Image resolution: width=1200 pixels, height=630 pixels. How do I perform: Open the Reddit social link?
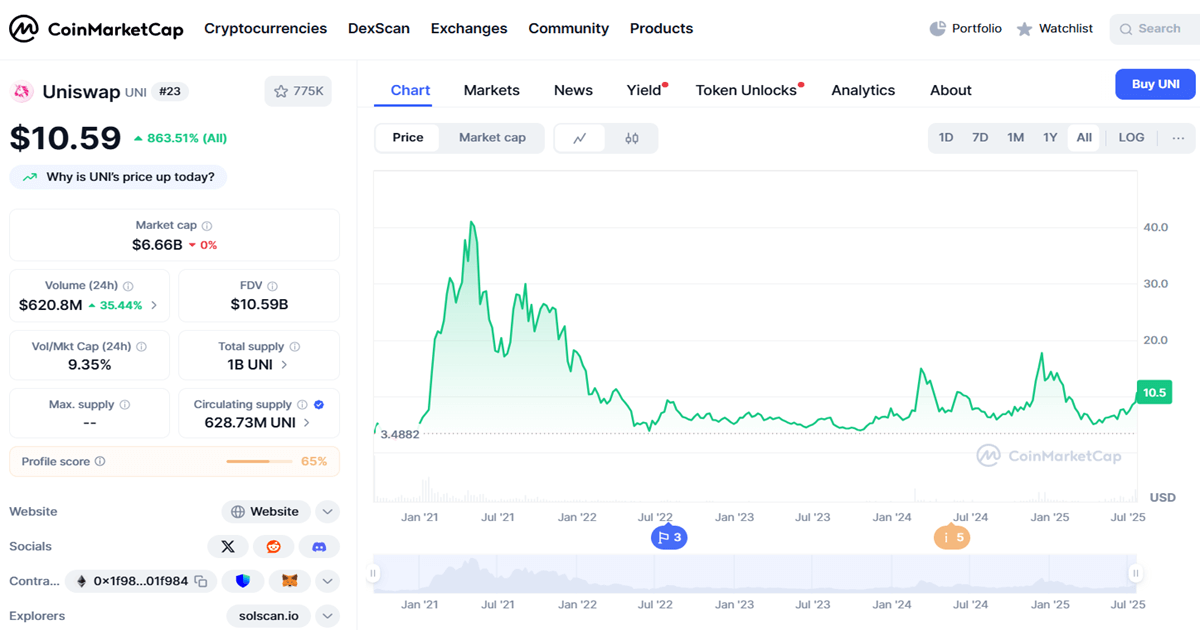coord(274,547)
